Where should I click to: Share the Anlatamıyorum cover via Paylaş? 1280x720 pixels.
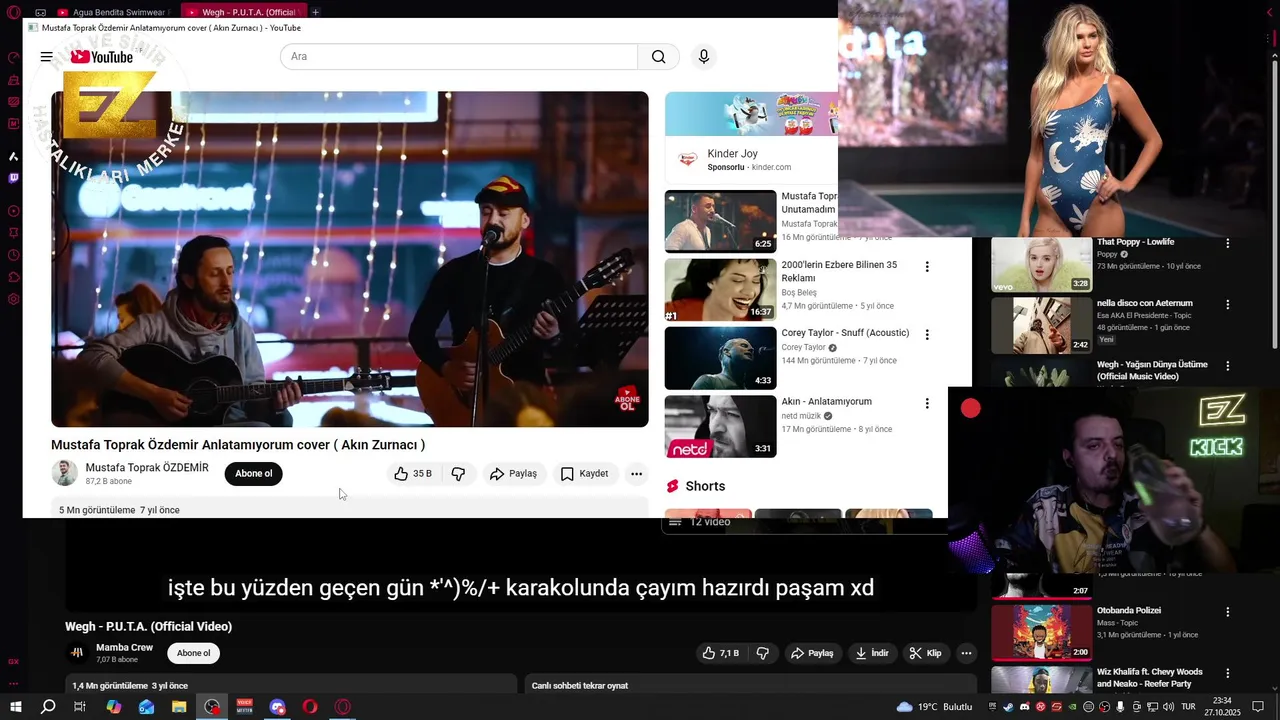click(514, 474)
